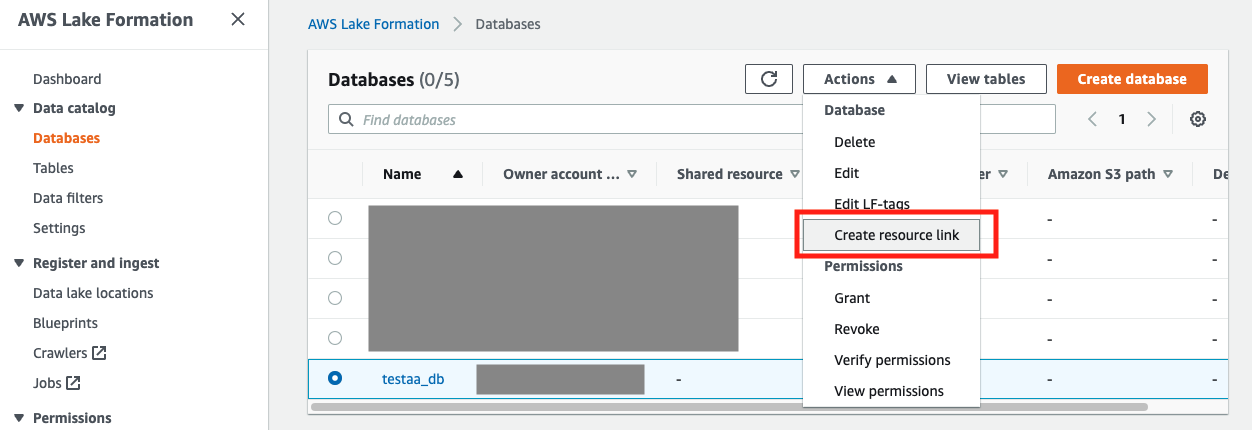
Task: Open Data lake locations in sidebar
Action: click(93, 293)
